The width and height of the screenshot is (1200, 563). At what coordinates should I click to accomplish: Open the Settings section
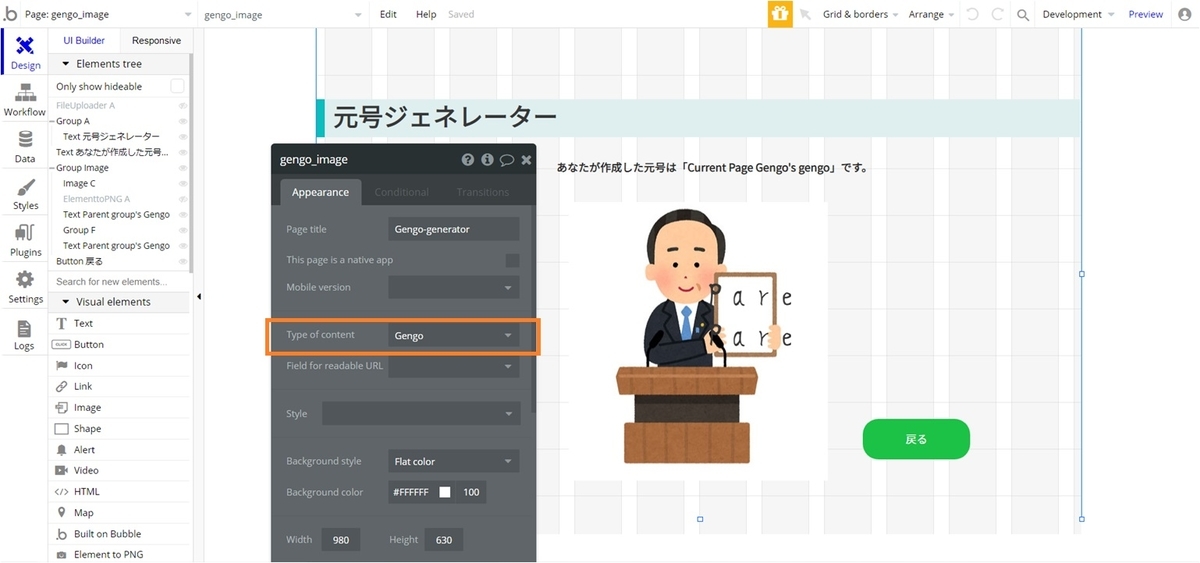tap(25, 287)
